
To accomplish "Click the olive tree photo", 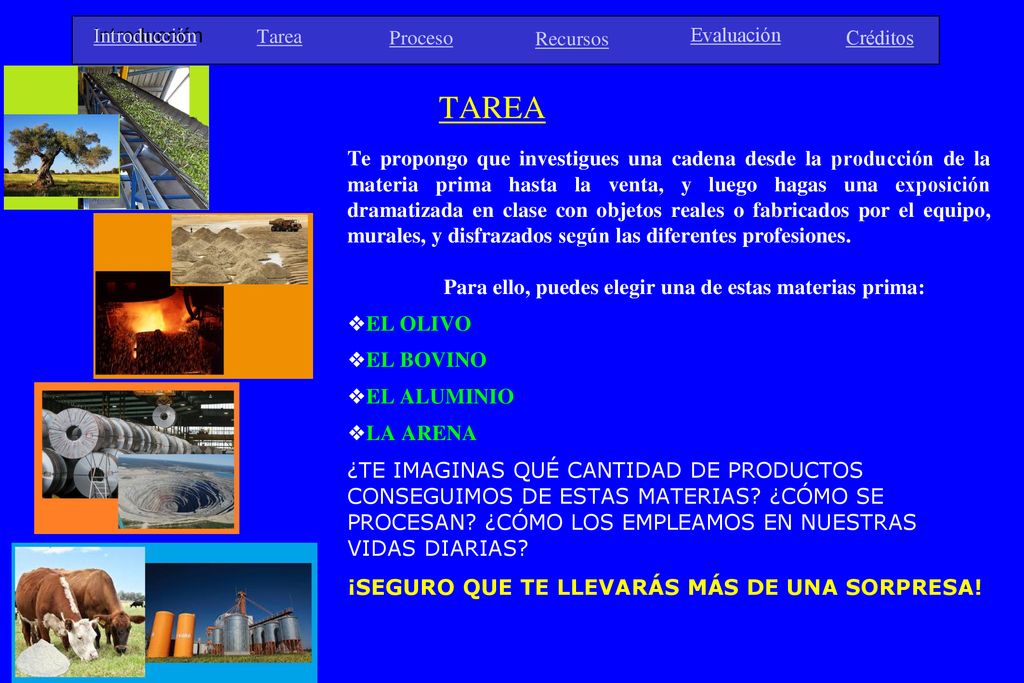I will [x=62, y=155].
